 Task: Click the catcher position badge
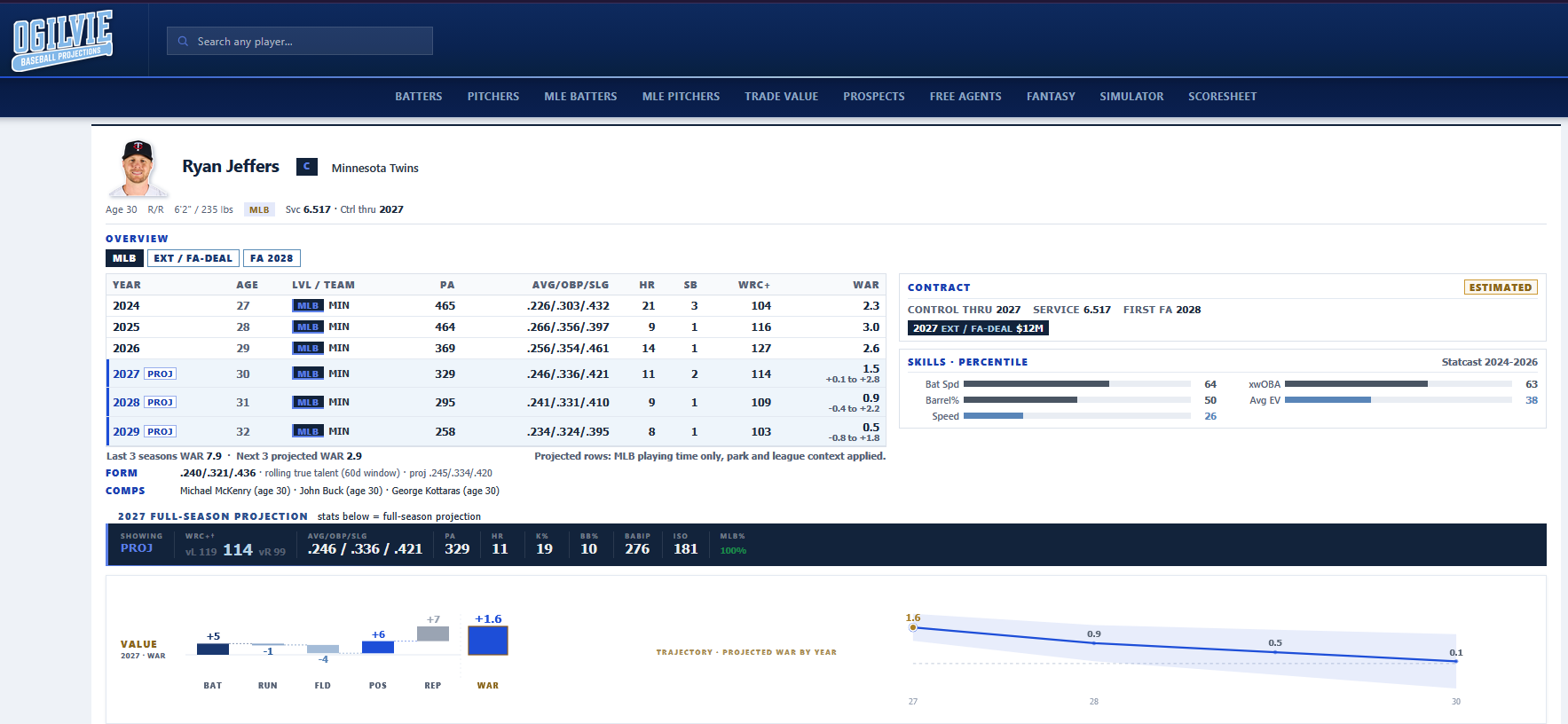pos(306,167)
